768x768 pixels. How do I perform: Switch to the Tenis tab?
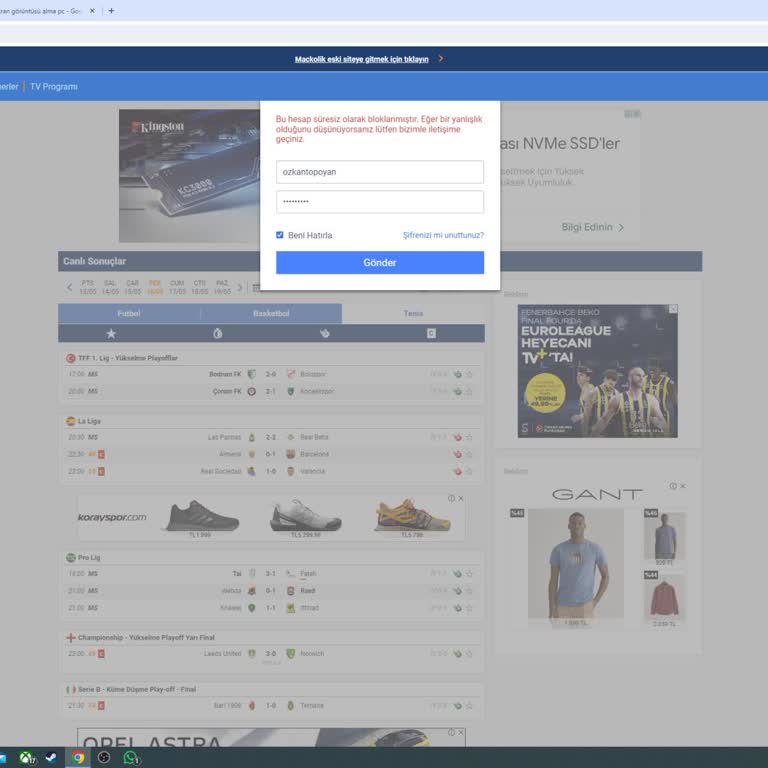(413, 313)
